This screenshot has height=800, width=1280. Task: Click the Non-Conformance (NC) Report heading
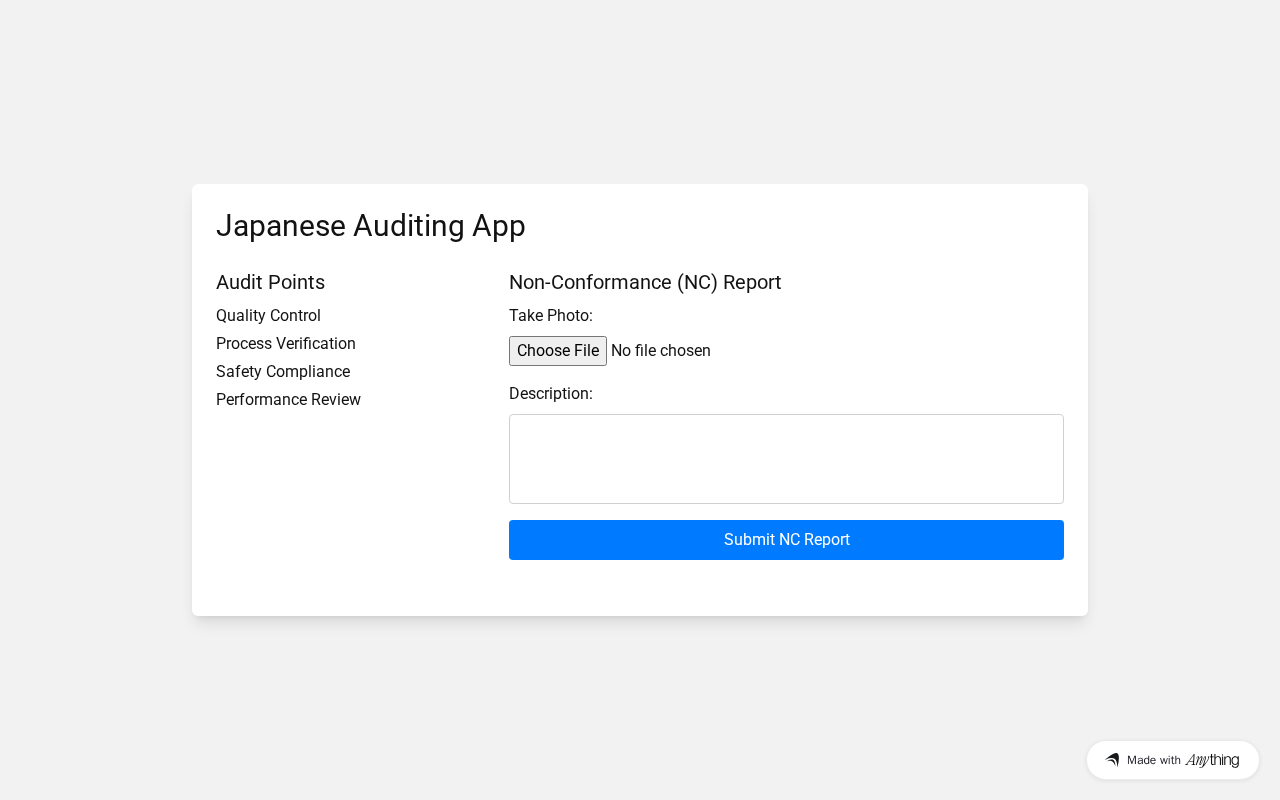[x=645, y=282]
